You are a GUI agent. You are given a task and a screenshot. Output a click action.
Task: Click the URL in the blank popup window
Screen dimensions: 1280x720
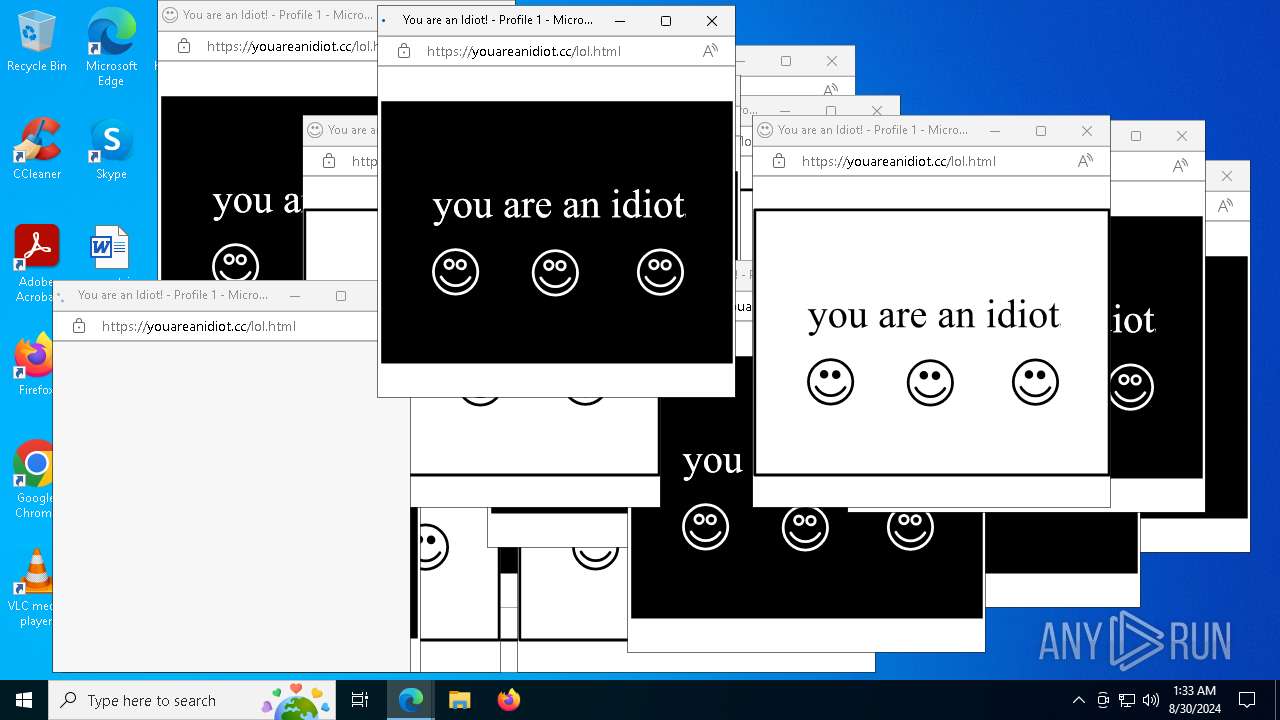pyautogui.click(x=198, y=326)
